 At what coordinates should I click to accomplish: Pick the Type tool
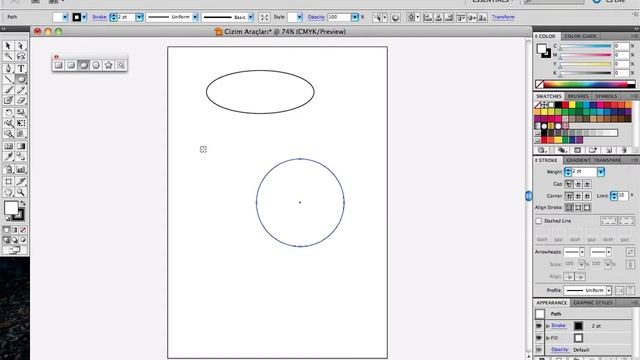20,68
